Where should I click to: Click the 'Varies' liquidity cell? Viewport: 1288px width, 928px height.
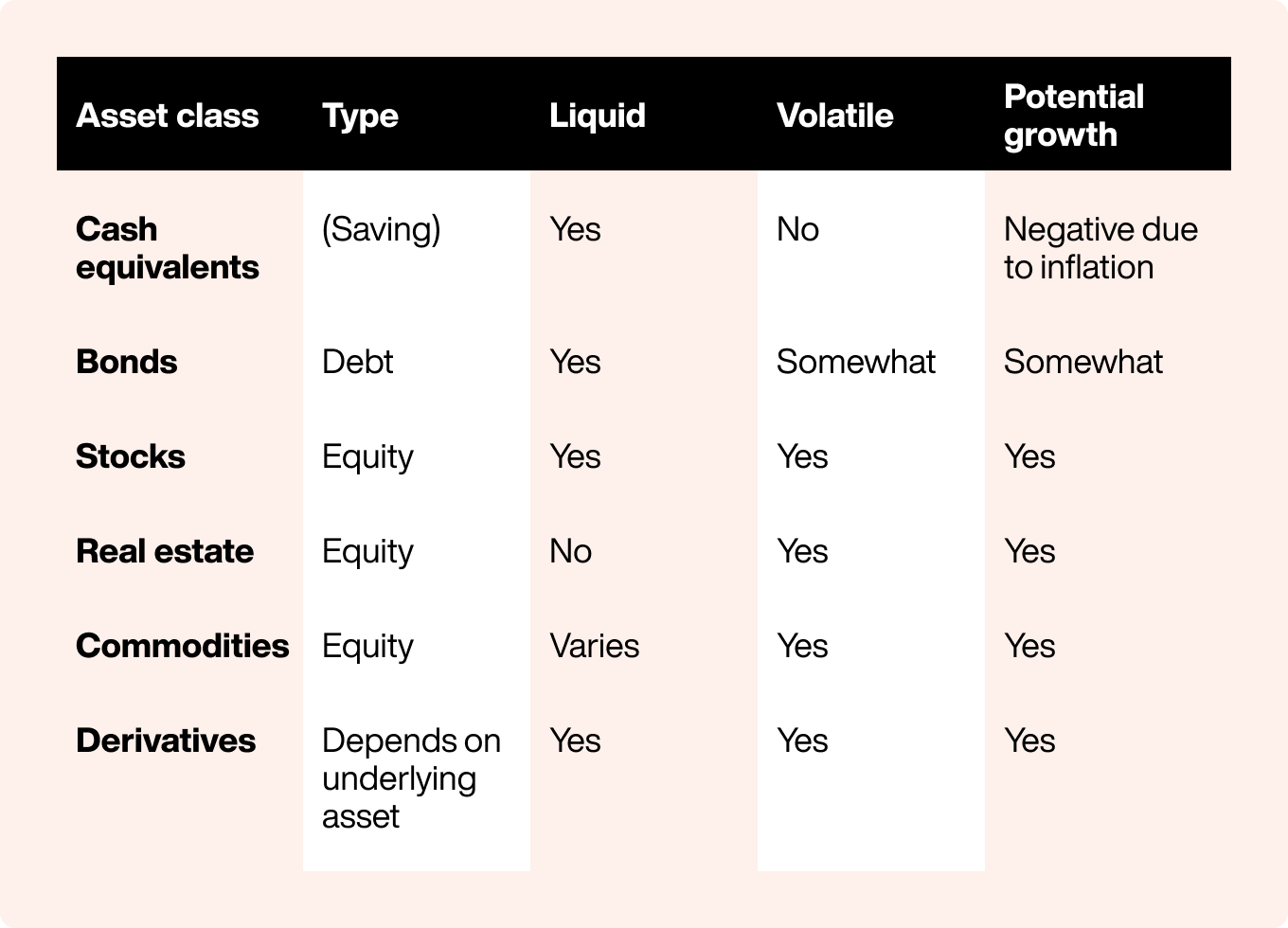[x=595, y=646]
